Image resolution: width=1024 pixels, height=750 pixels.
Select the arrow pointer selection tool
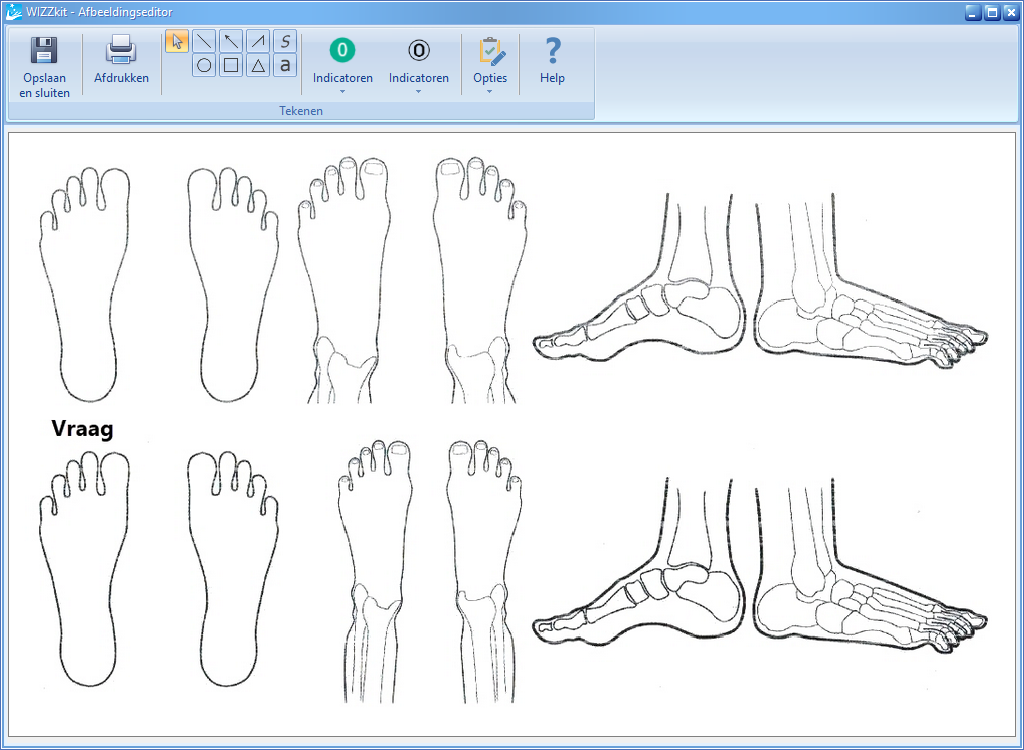[177, 41]
